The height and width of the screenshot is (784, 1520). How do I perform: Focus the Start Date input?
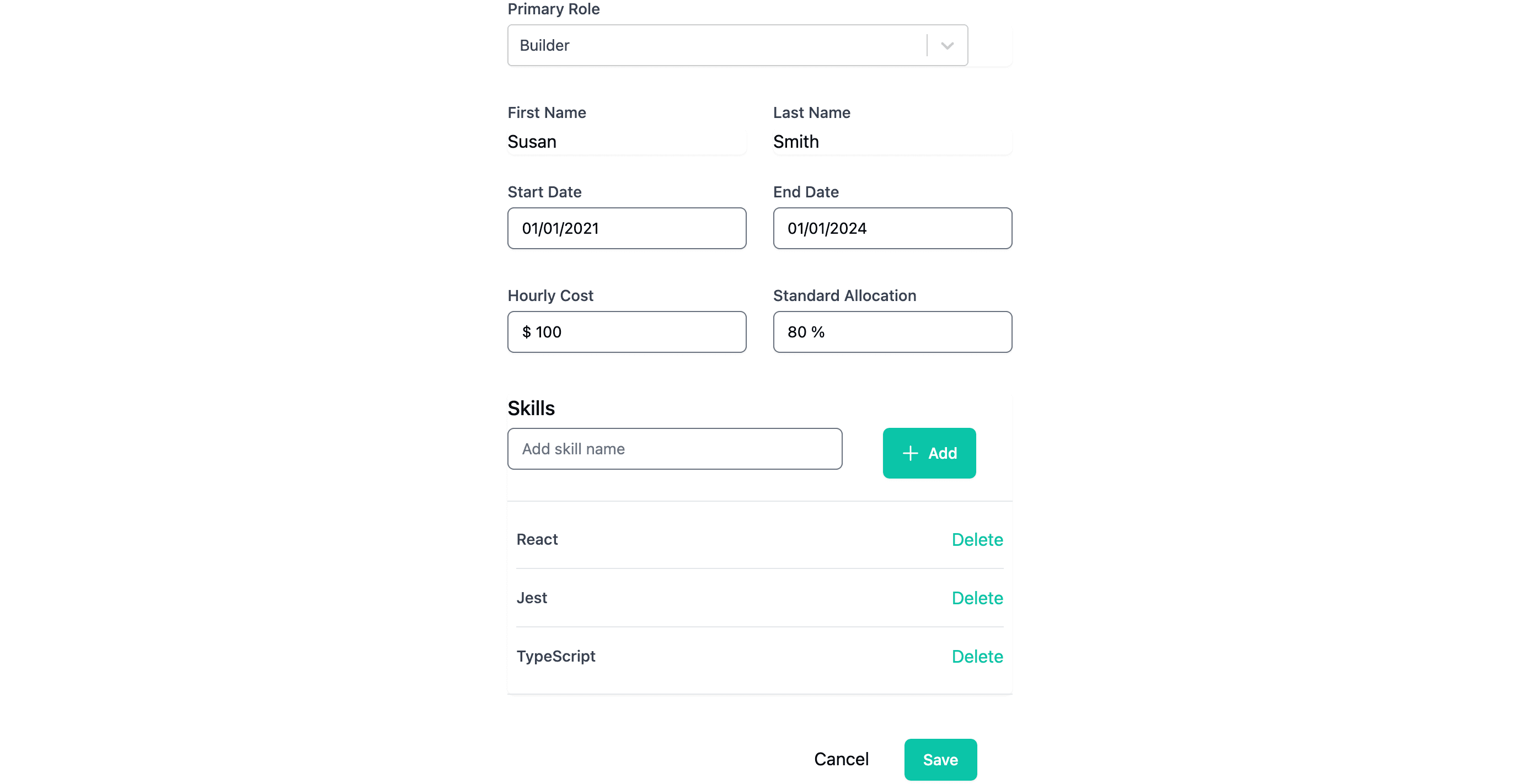[x=627, y=228]
